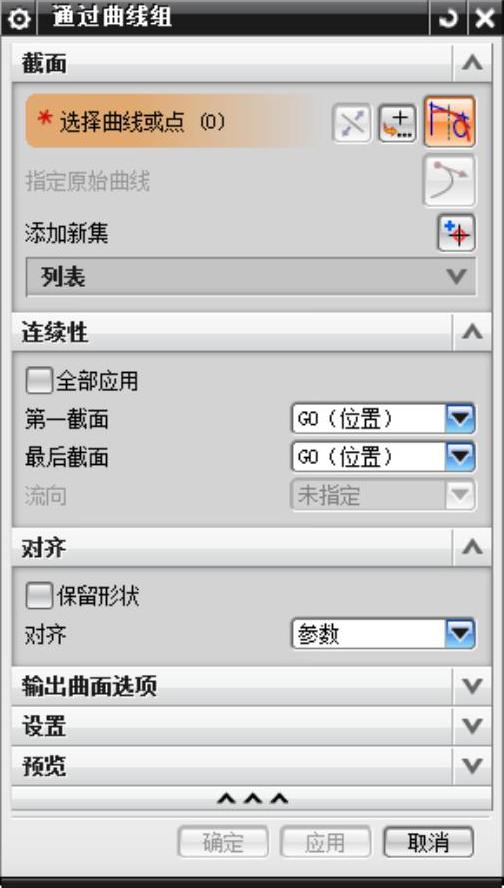Click the reverse direction icon
Screen dimensions: 504x888
point(351,122)
